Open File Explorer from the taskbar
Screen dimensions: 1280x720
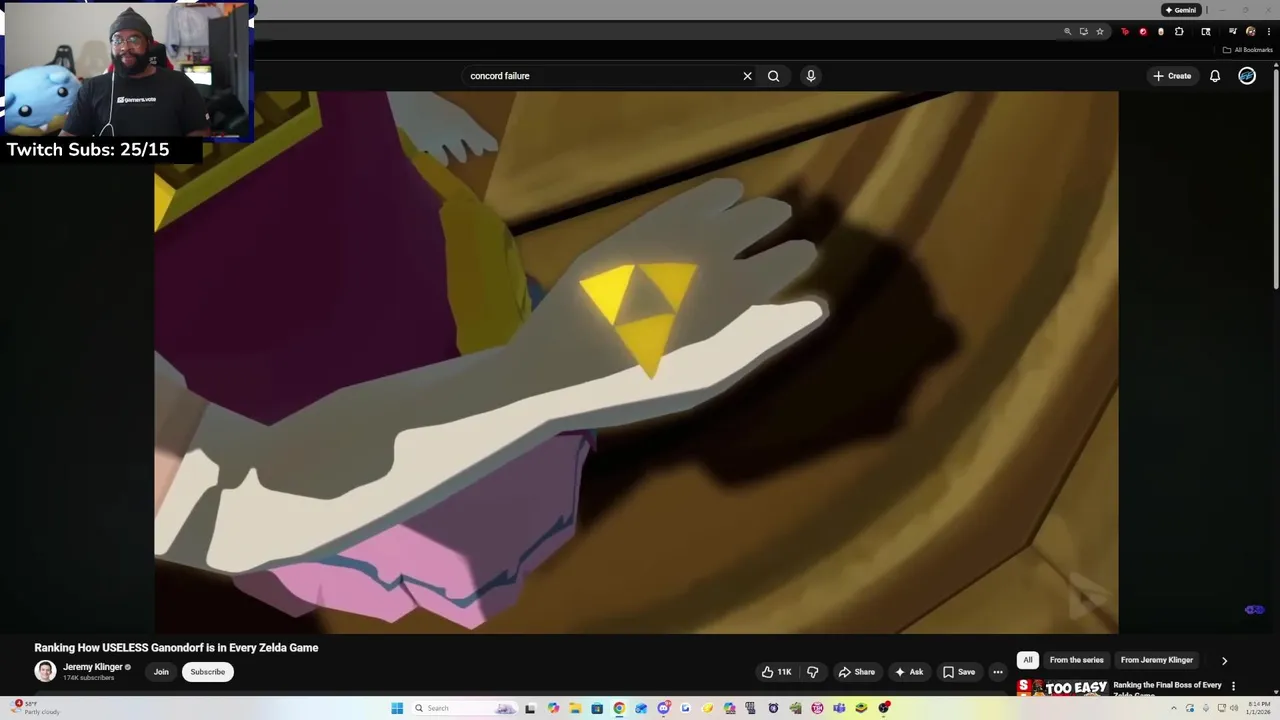click(x=574, y=708)
